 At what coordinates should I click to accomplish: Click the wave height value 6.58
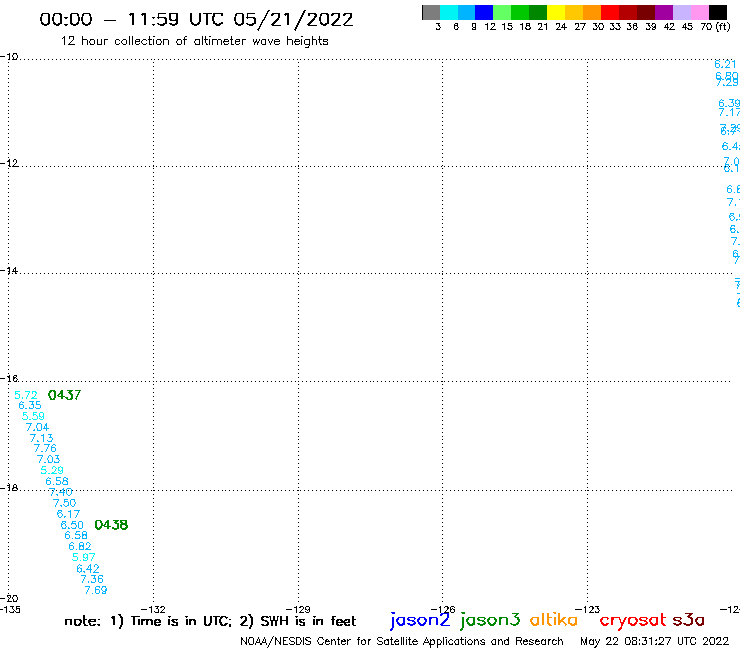click(x=76, y=535)
